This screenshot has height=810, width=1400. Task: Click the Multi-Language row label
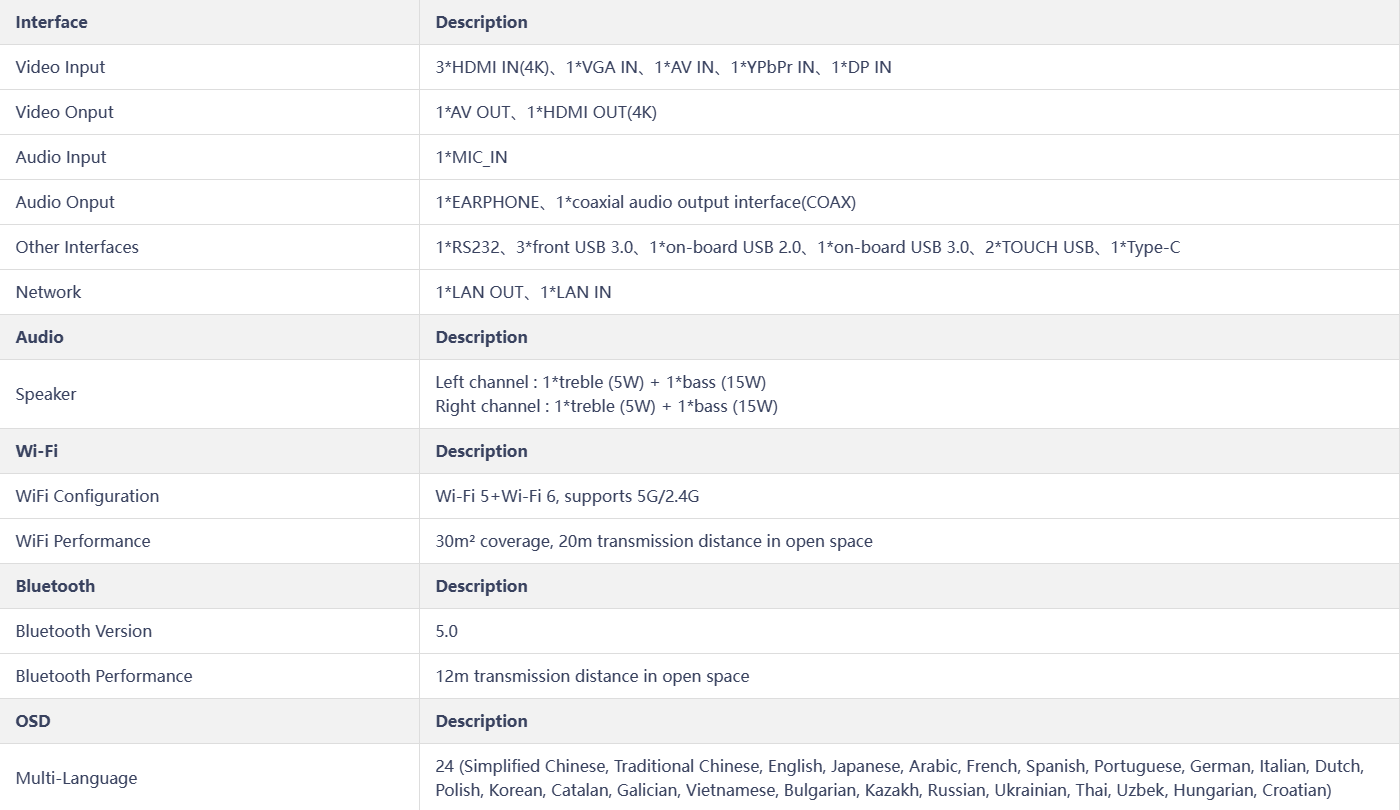76,778
